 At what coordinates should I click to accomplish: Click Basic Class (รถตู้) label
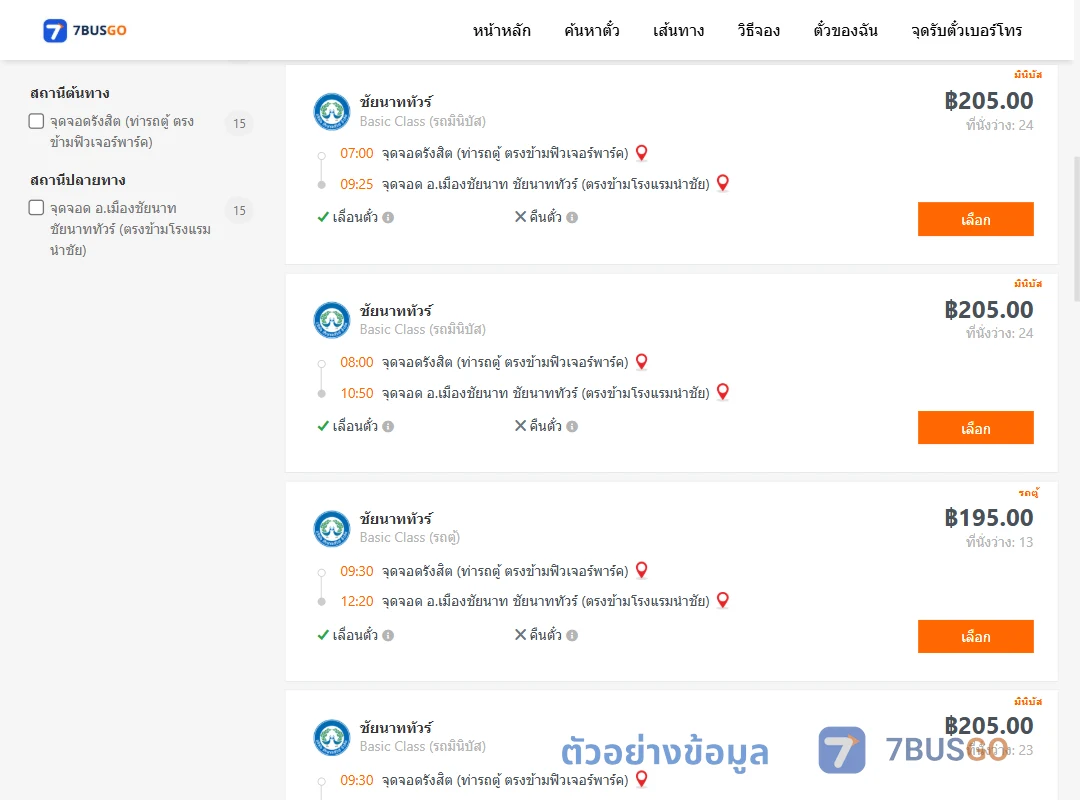[x=410, y=537]
